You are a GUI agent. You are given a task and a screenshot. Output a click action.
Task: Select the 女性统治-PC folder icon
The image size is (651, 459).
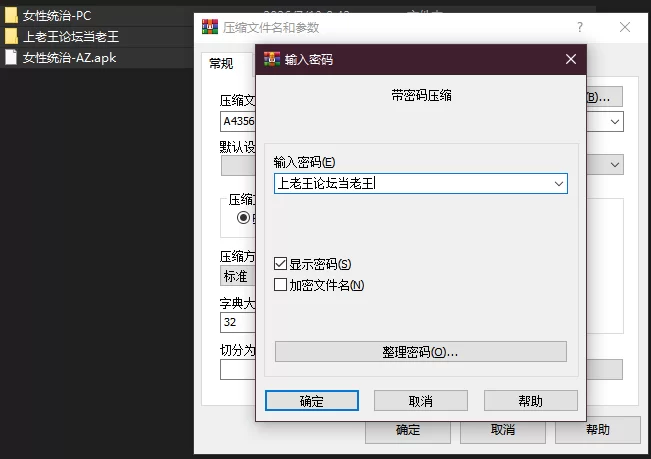(x=11, y=15)
